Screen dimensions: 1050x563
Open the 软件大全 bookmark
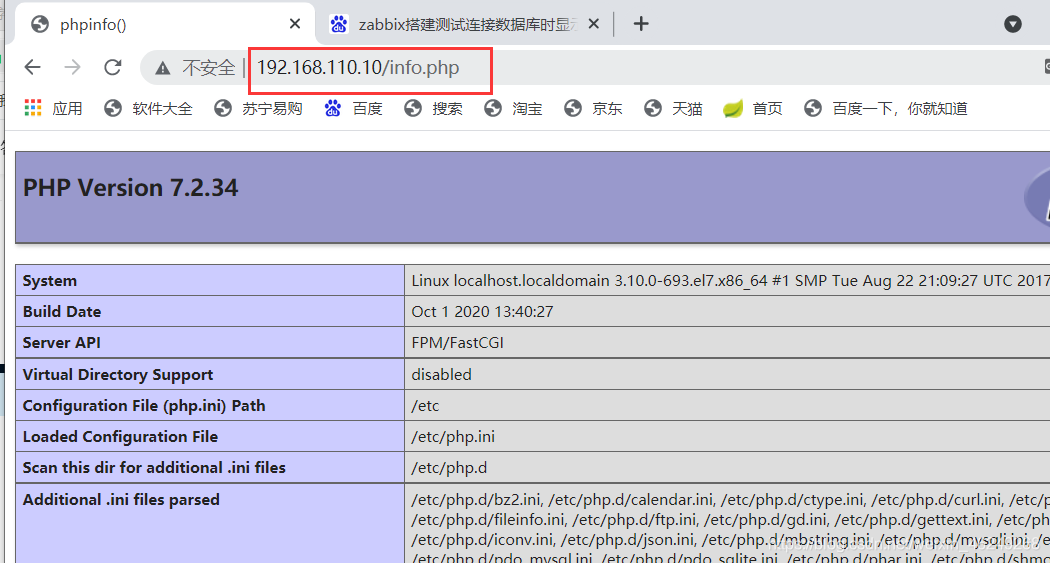[x=148, y=108]
